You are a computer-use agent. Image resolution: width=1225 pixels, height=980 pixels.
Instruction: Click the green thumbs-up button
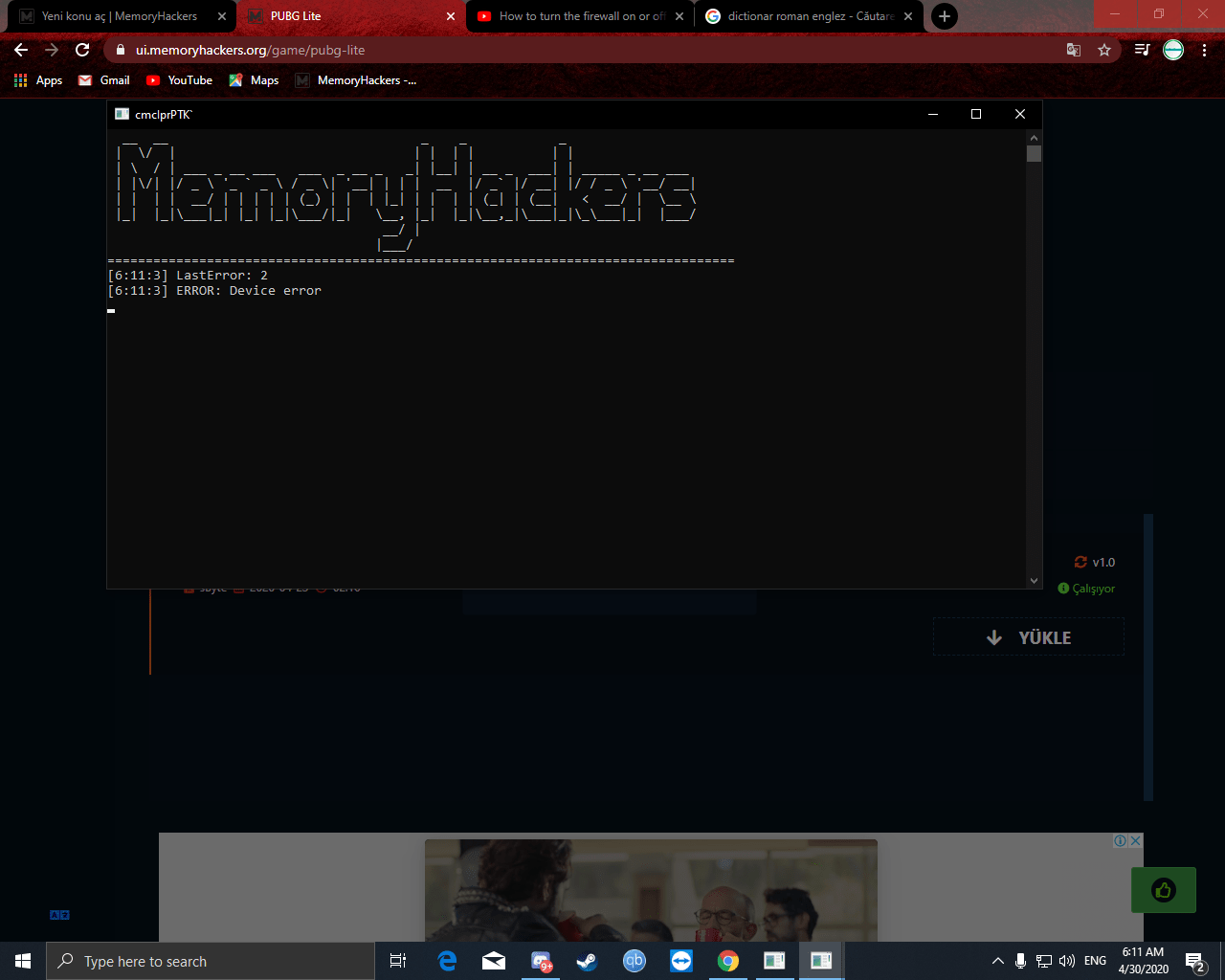point(1164,890)
